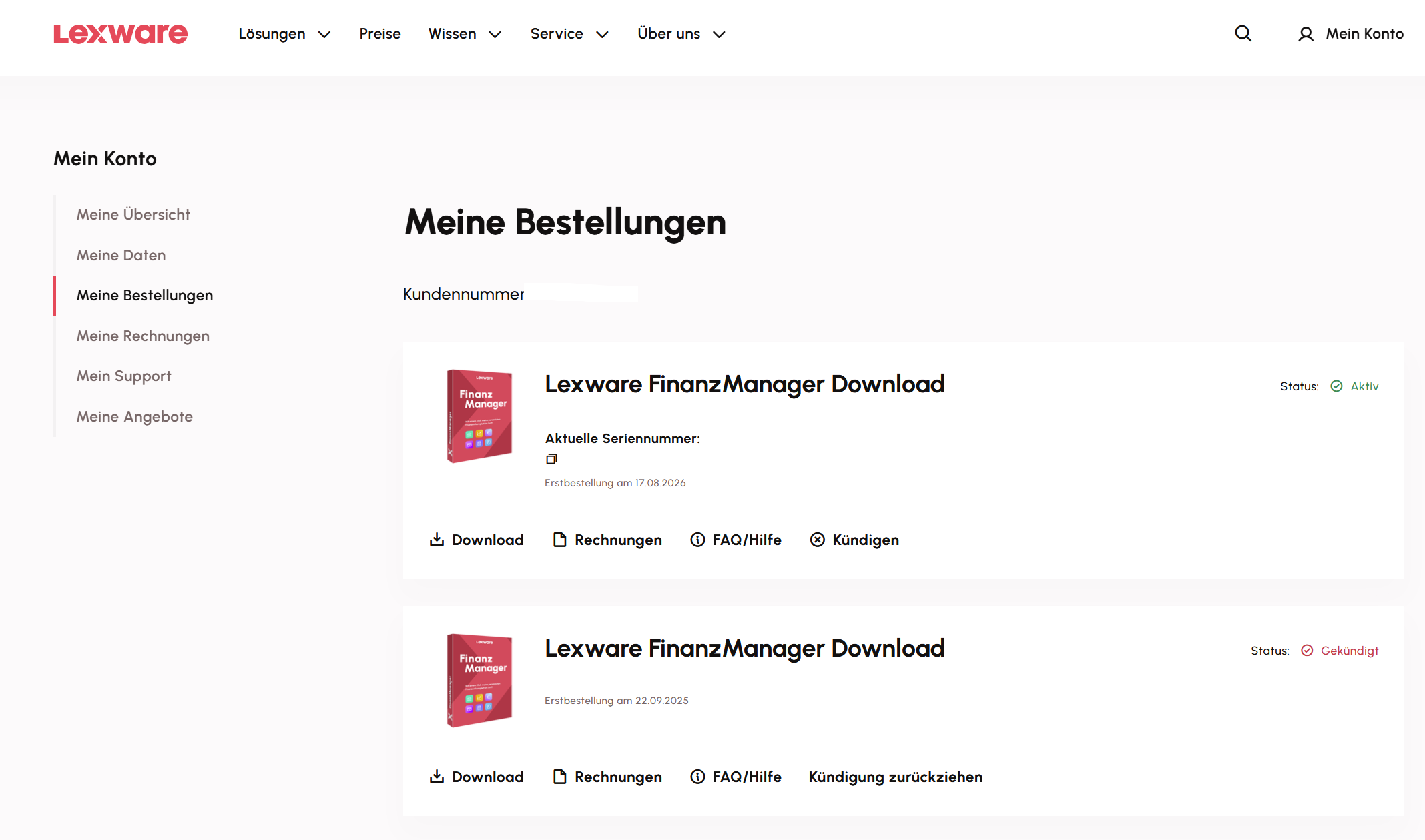The height and width of the screenshot is (840, 1425).
Task: Click the Mein Konto sidebar heading
Action: pyautogui.click(x=105, y=159)
